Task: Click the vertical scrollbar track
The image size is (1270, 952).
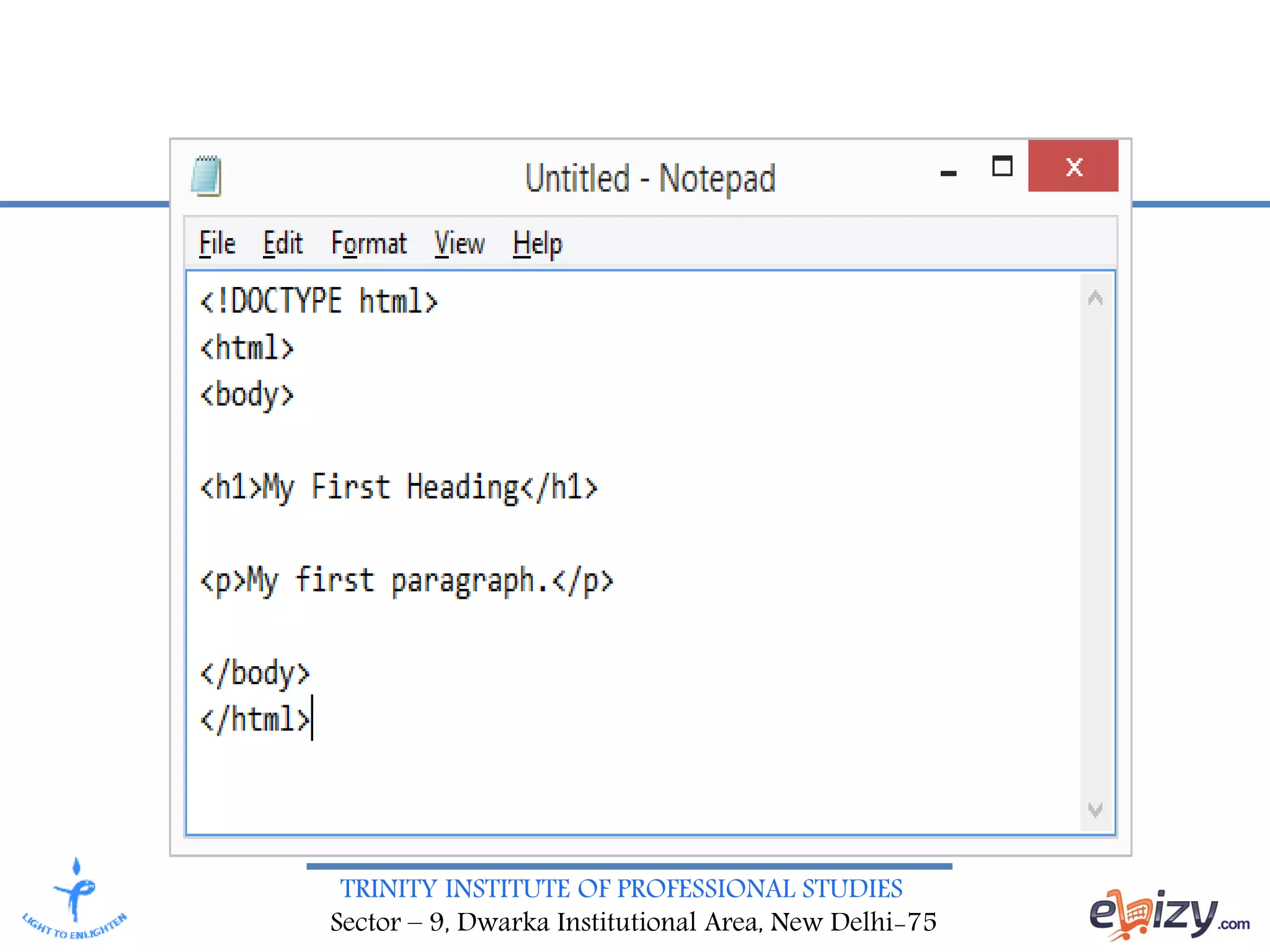Action: point(1095,552)
